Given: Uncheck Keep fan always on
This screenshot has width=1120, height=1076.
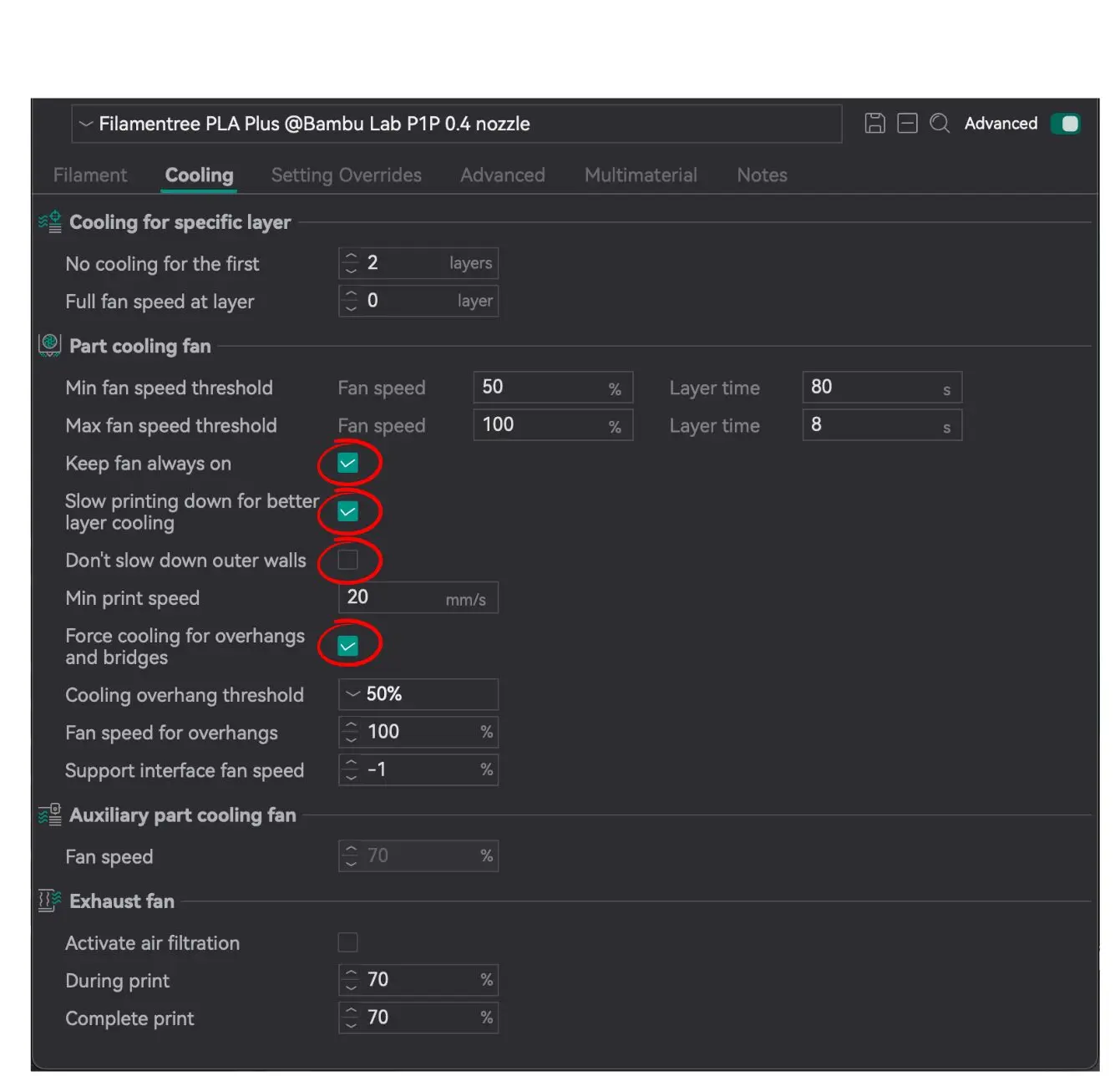Looking at the screenshot, I should pos(347,463).
